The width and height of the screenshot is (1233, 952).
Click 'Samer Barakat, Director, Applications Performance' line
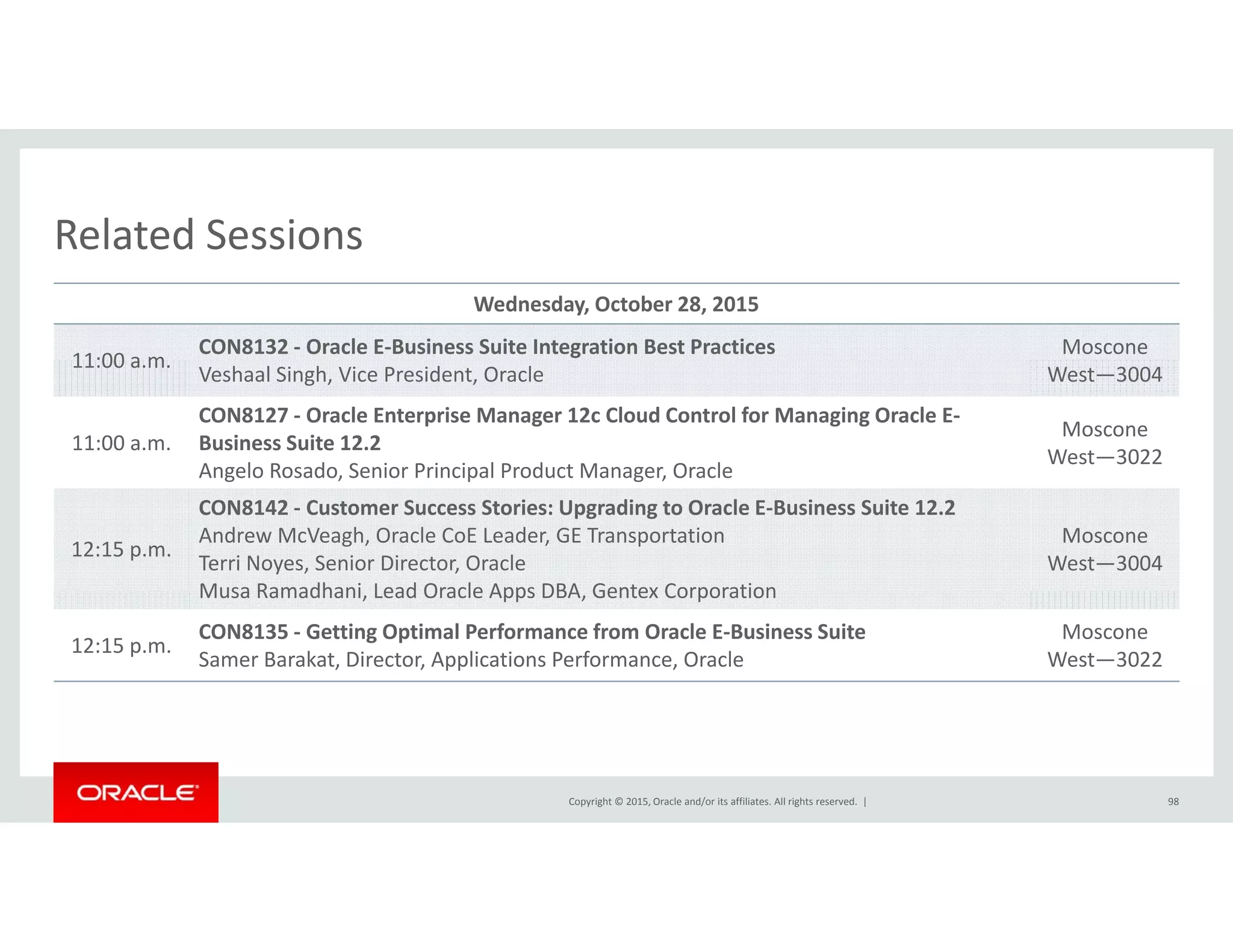pyautogui.click(x=471, y=660)
